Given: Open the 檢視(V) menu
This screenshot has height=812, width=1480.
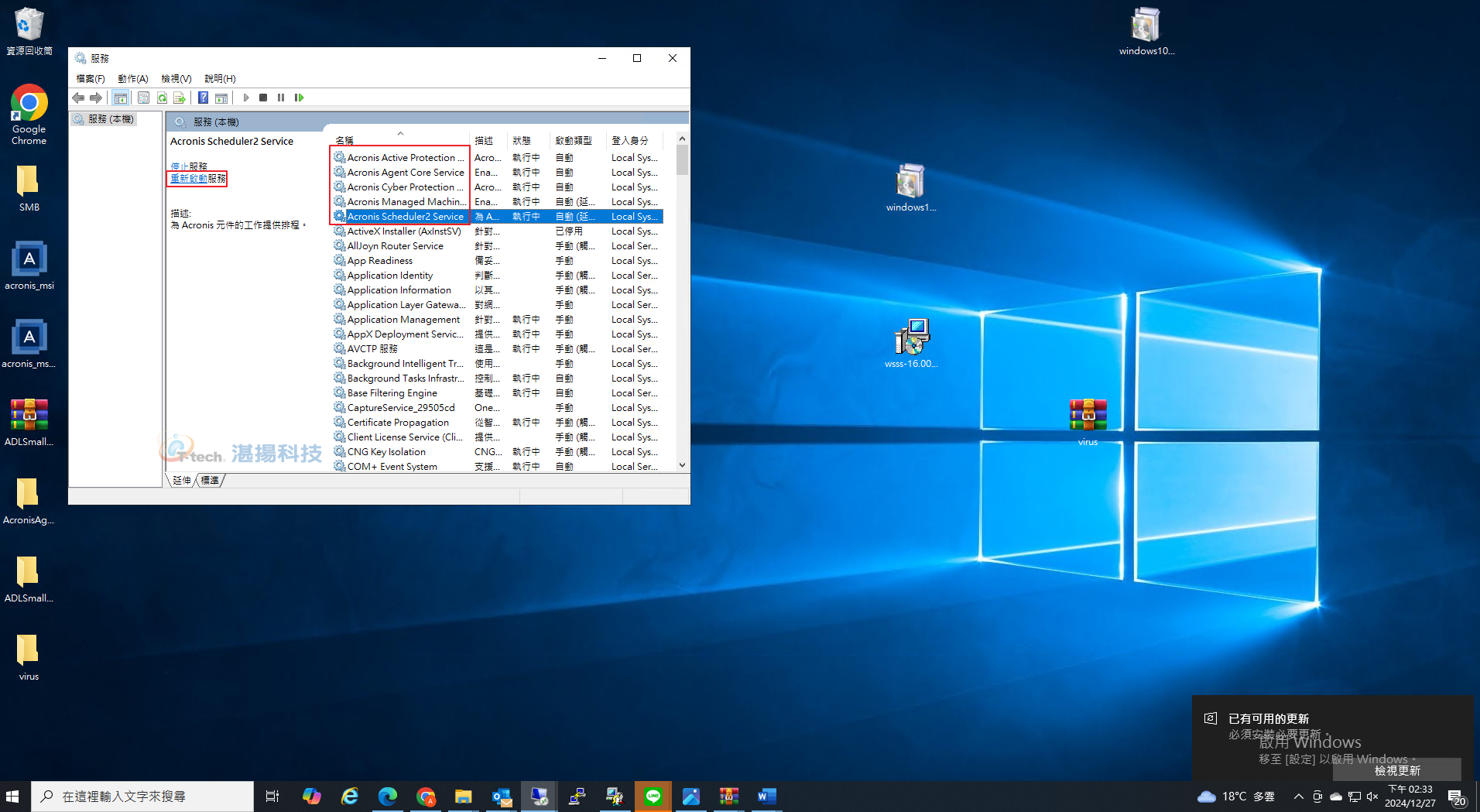Looking at the screenshot, I should pos(176,79).
